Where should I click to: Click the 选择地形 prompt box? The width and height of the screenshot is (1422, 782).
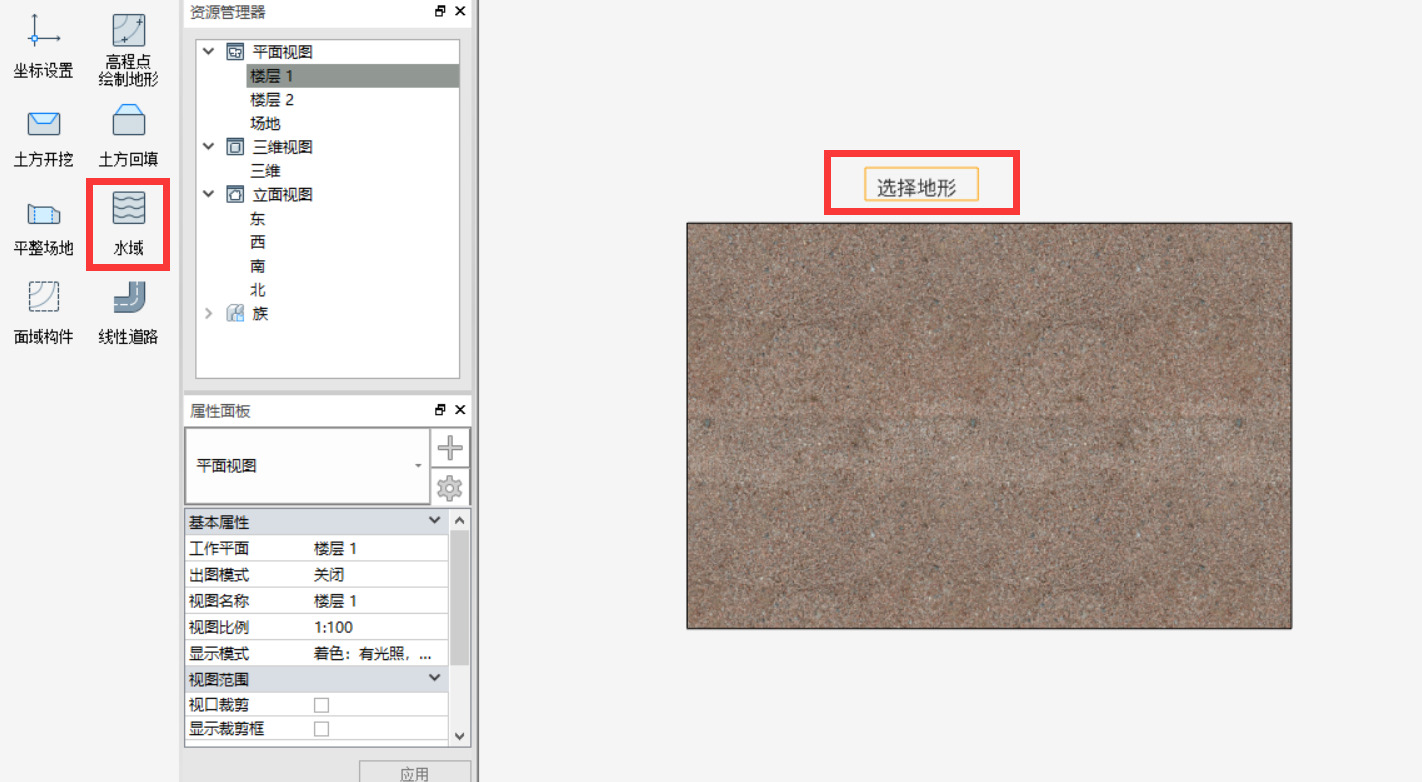pos(921,185)
